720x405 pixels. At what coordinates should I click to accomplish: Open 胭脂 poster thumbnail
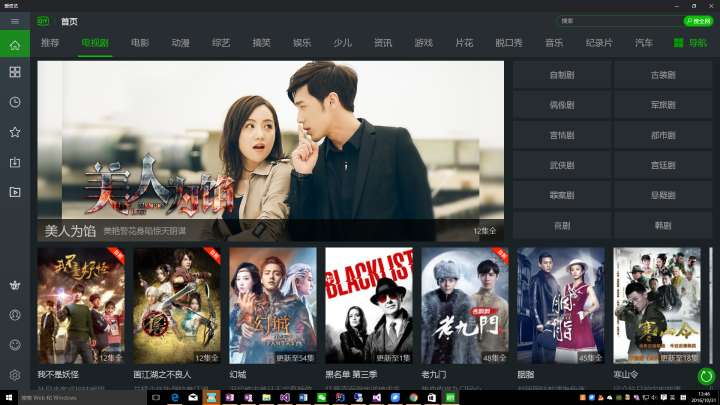561,306
